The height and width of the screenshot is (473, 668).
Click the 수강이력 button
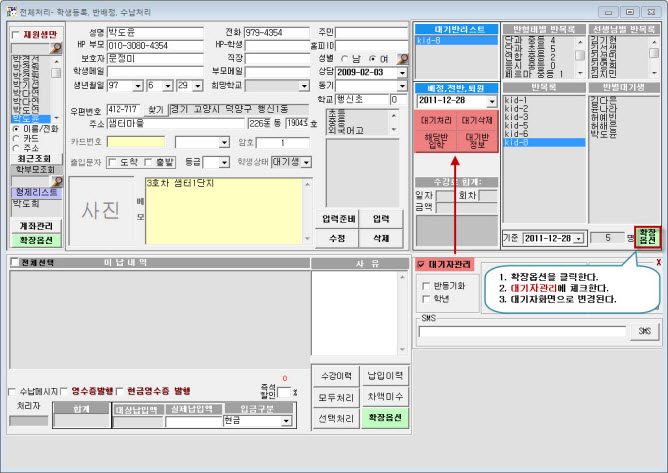(334, 375)
